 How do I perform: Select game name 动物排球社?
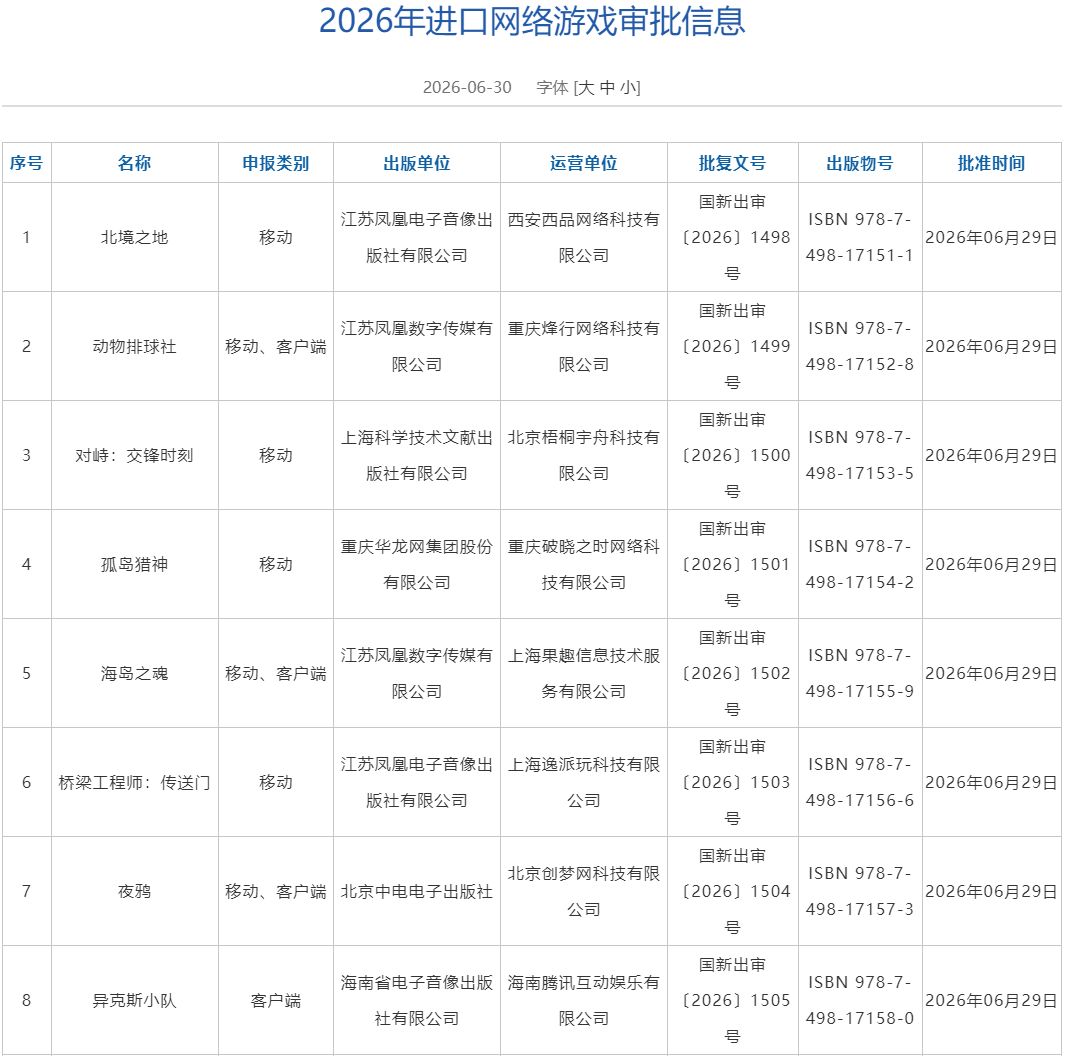[135, 347]
